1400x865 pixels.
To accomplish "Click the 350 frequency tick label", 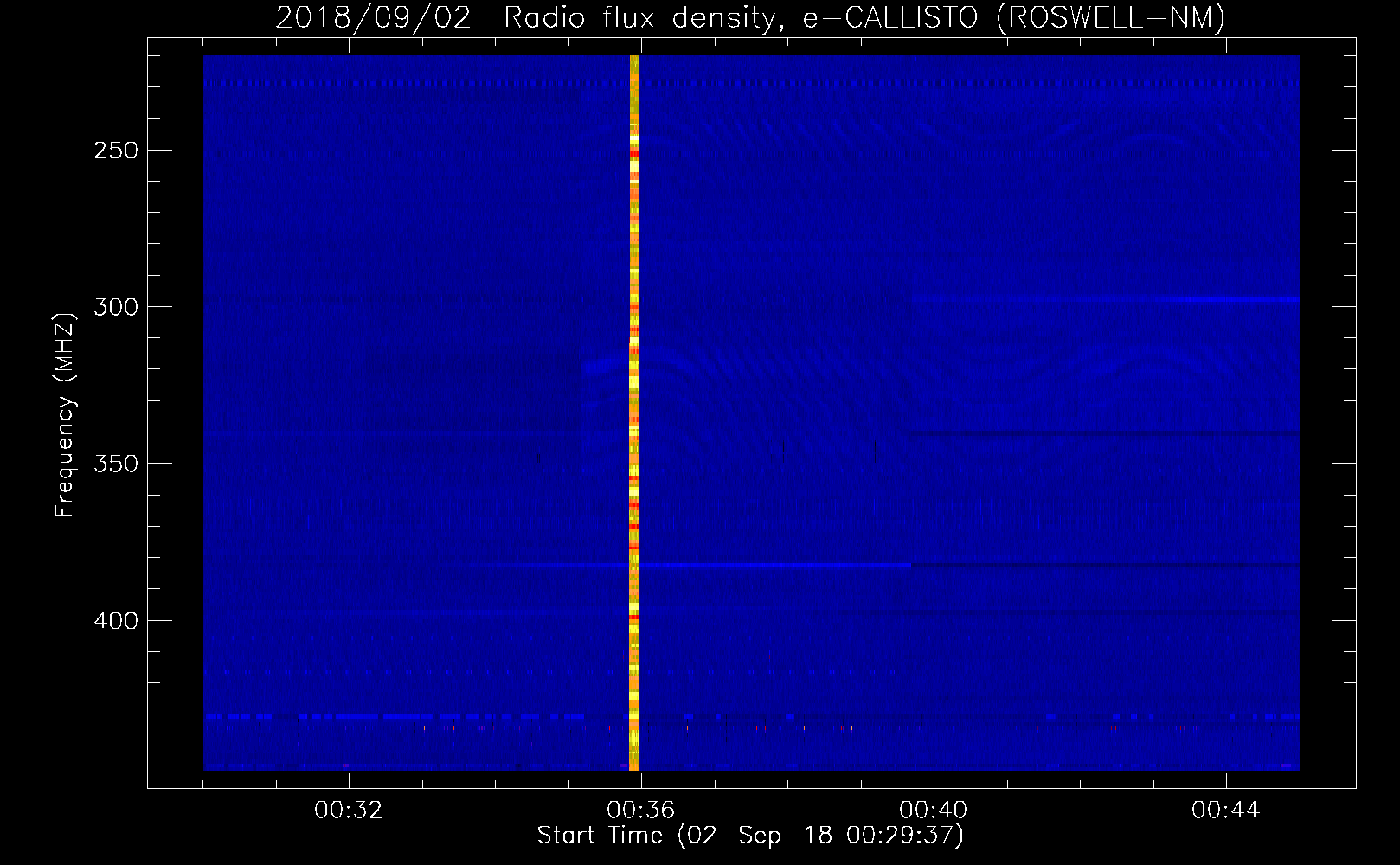I will click(116, 464).
